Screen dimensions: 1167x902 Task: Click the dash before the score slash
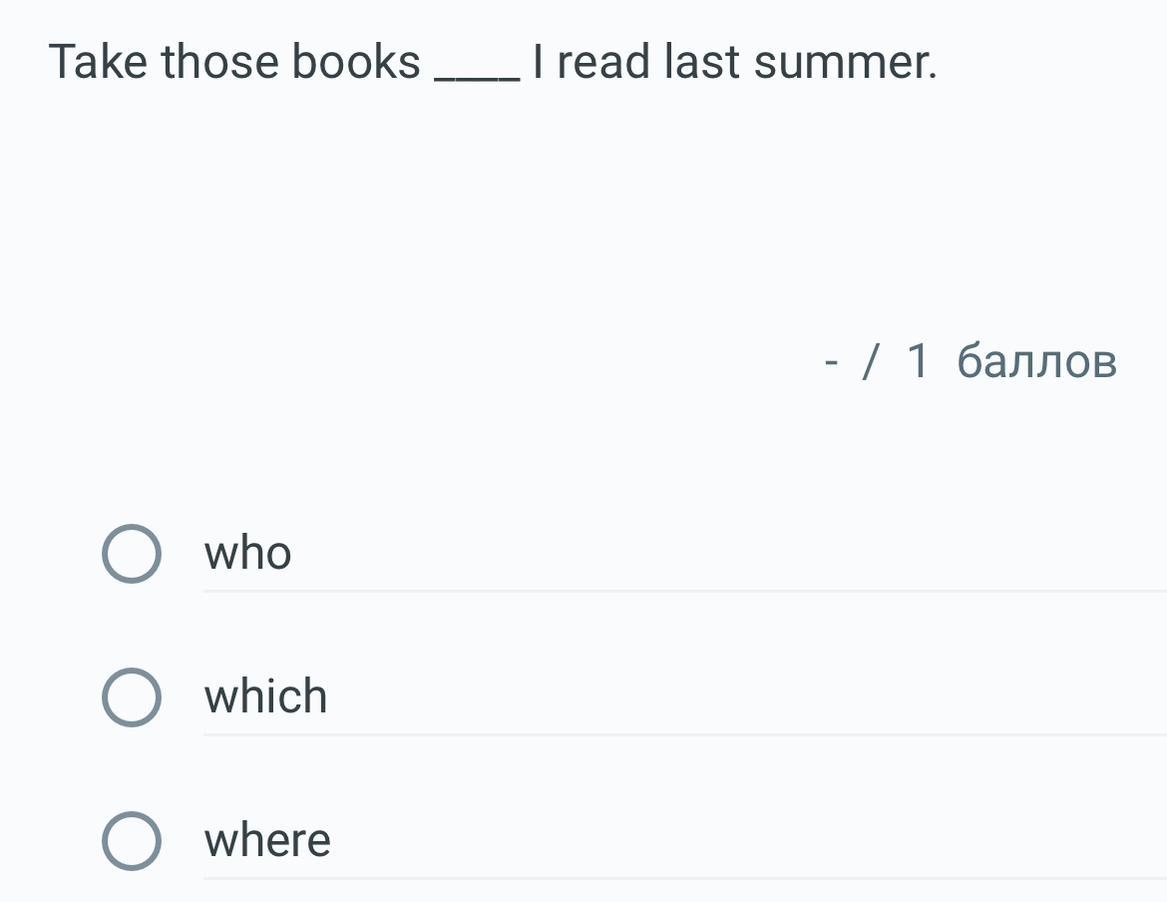tap(830, 362)
